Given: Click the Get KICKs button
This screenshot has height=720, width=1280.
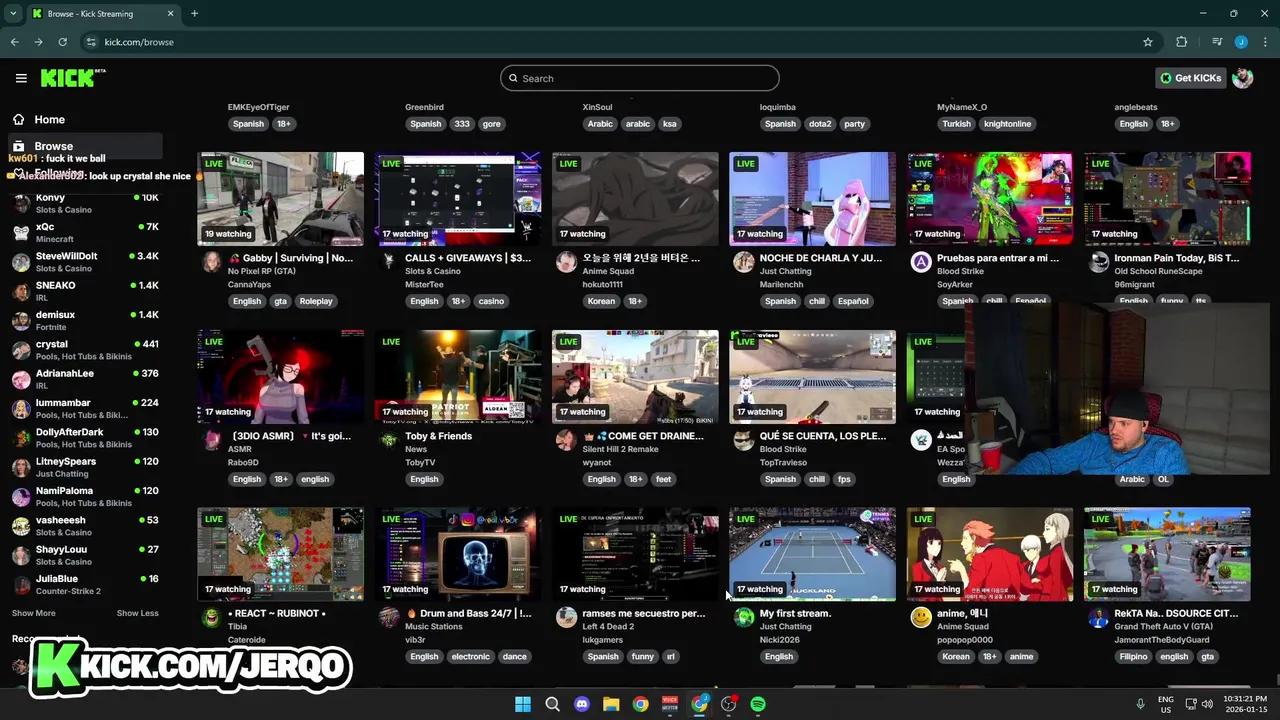Looking at the screenshot, I should coord(1190,78).
